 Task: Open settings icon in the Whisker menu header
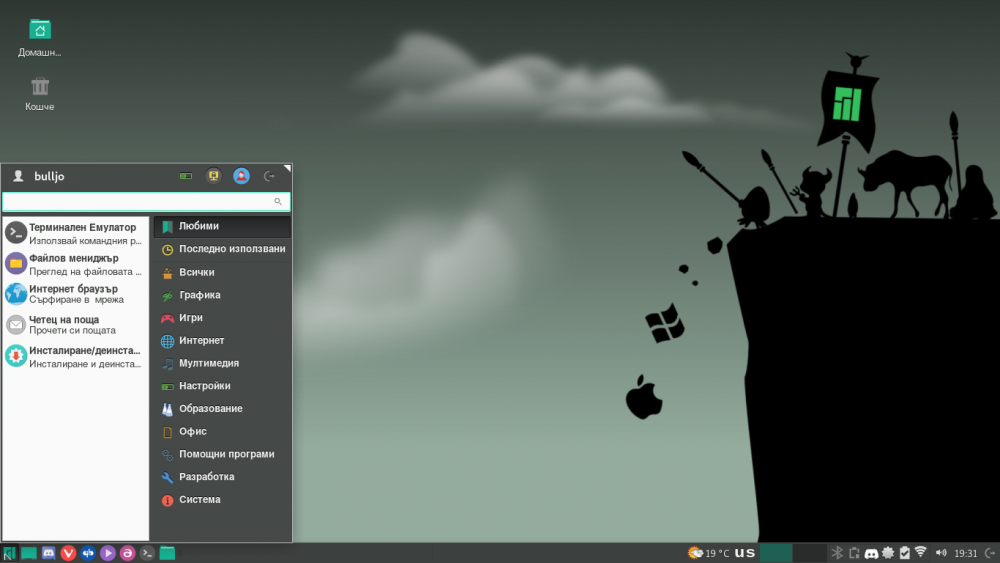(x=186, y=176)
